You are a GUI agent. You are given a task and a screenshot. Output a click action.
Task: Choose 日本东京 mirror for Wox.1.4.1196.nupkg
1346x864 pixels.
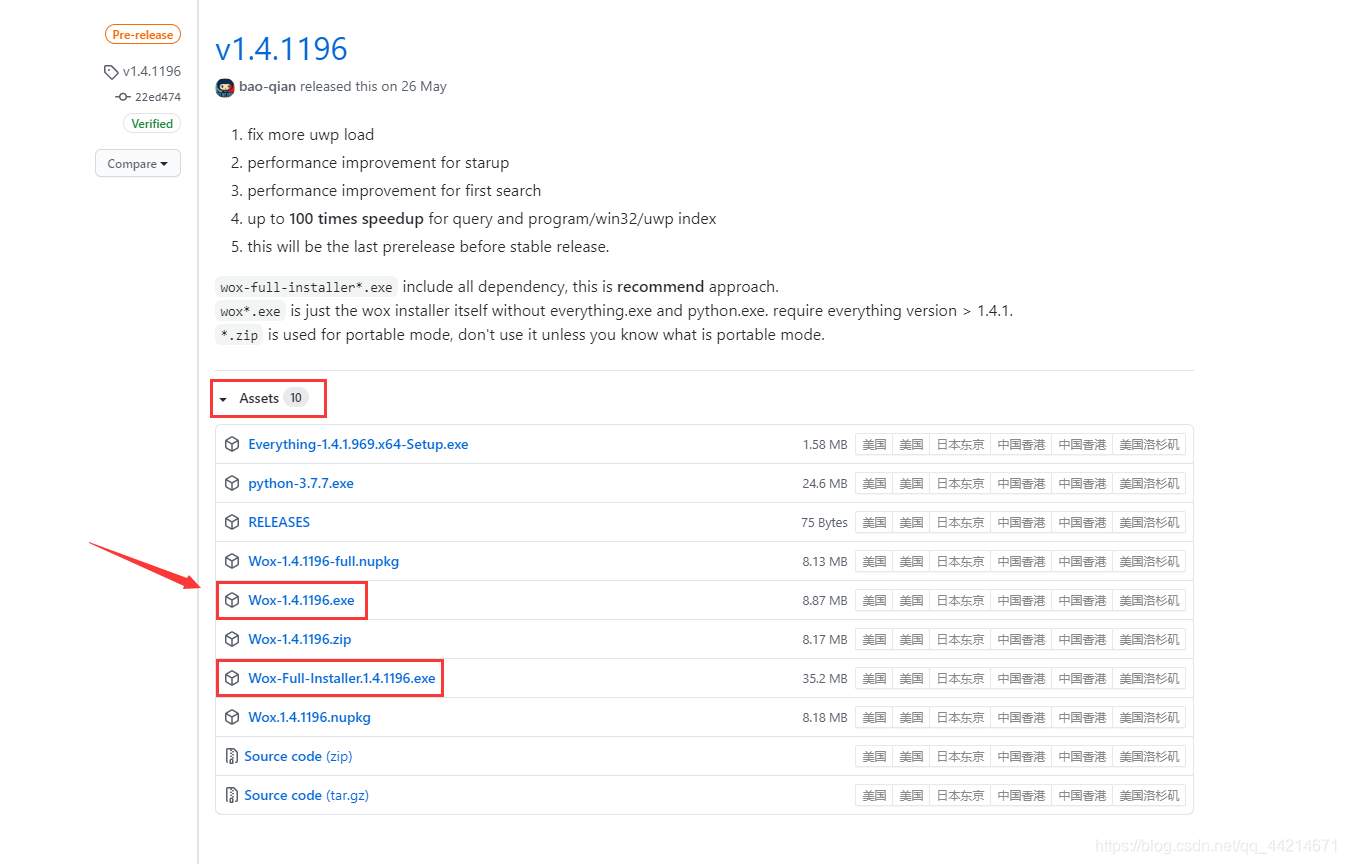[960, 717]
